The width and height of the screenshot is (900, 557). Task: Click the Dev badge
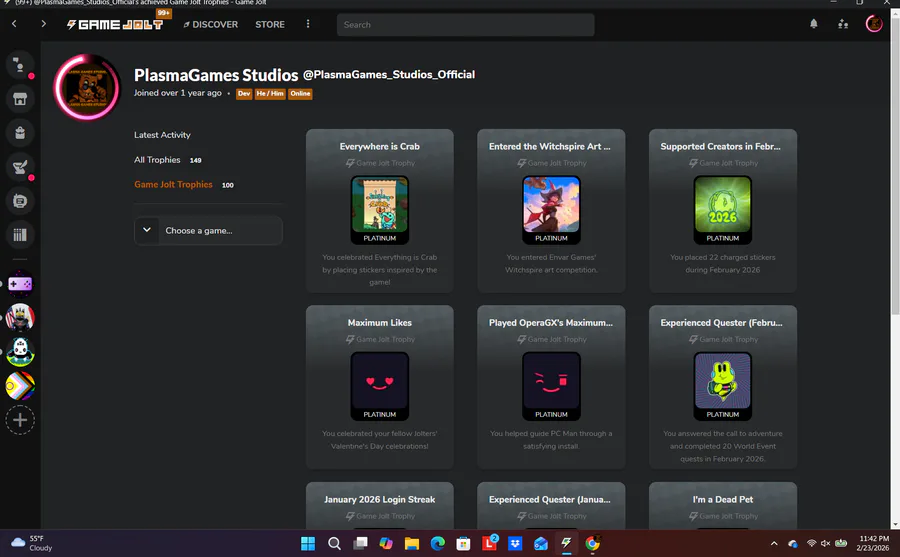pos(244,94)
